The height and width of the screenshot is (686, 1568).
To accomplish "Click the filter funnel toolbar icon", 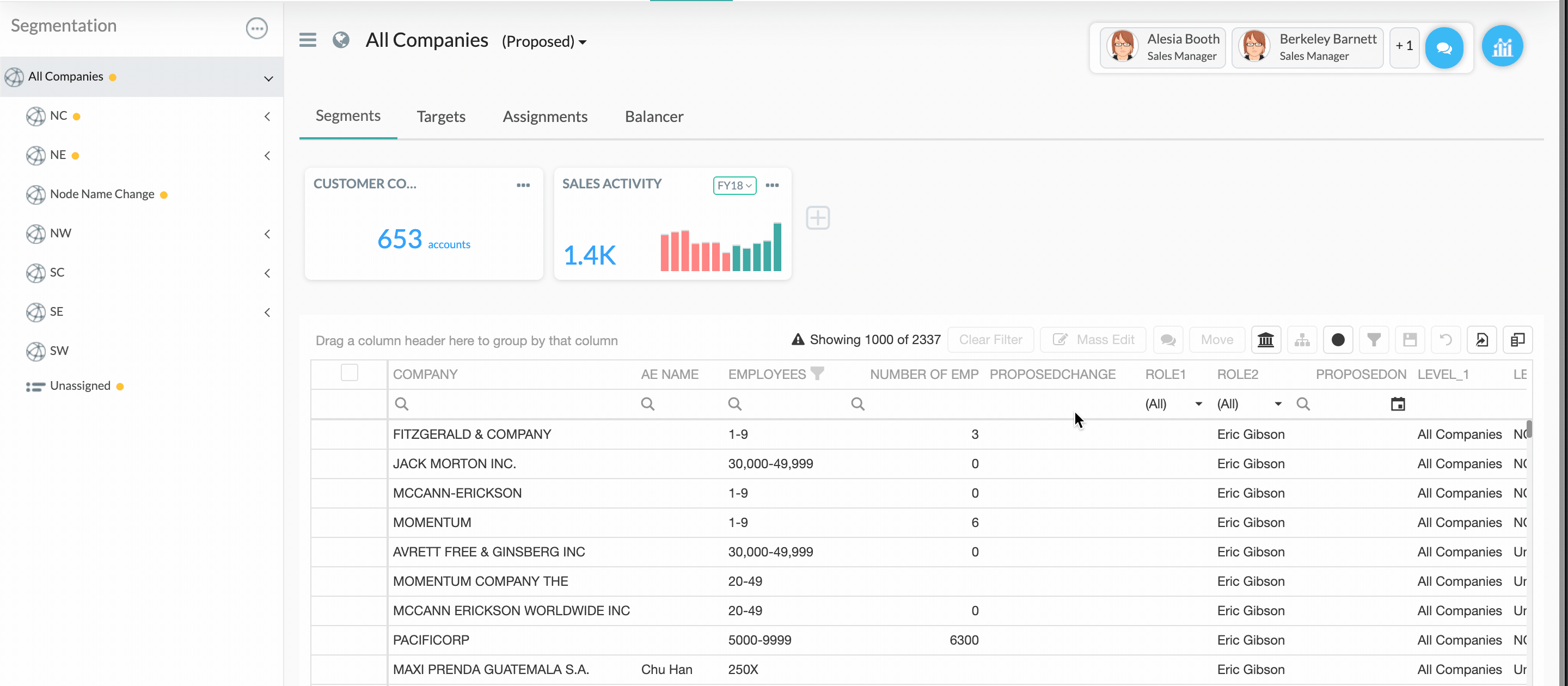I will (x=1373, y=340).
